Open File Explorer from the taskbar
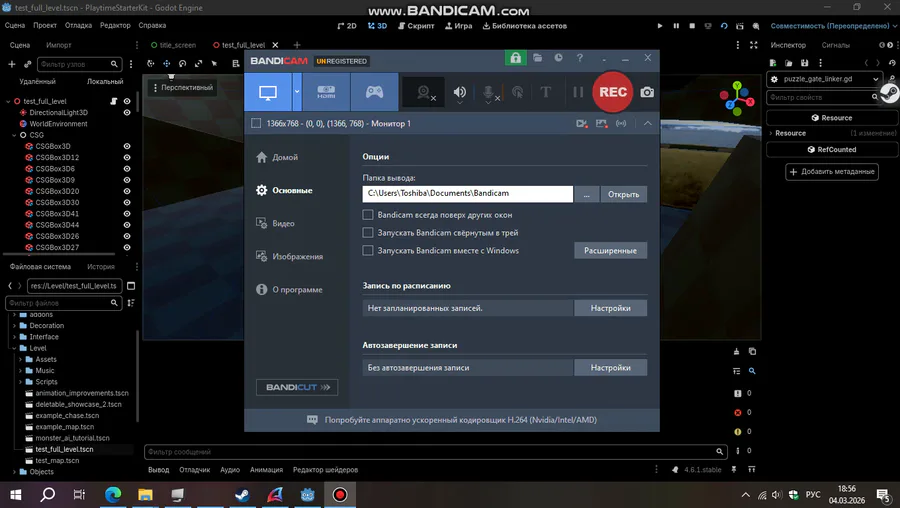Image resolution: width=900 pixels, height=508 pixels. coord(145,495)
